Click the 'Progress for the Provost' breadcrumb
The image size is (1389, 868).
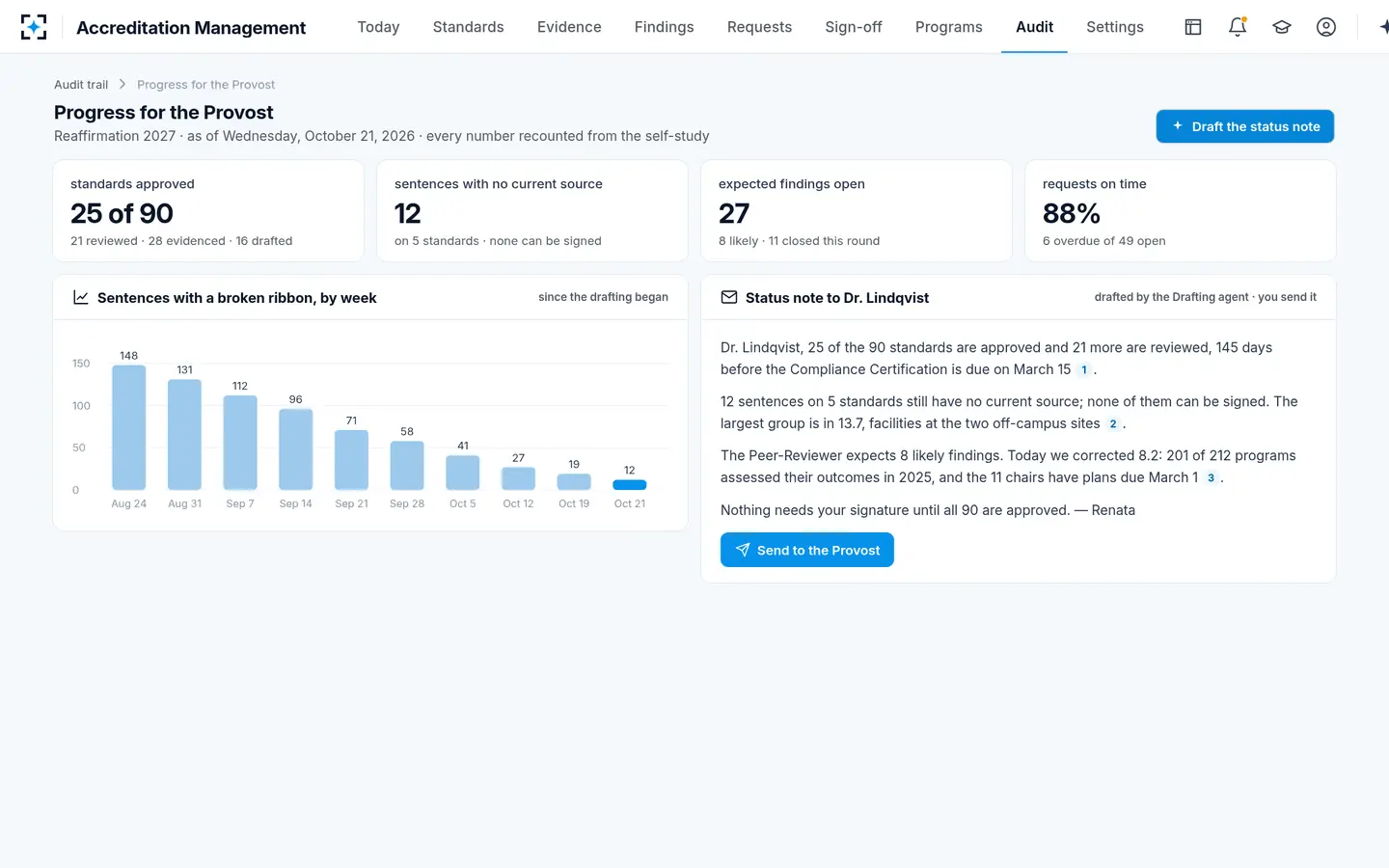tap(205, 85)
